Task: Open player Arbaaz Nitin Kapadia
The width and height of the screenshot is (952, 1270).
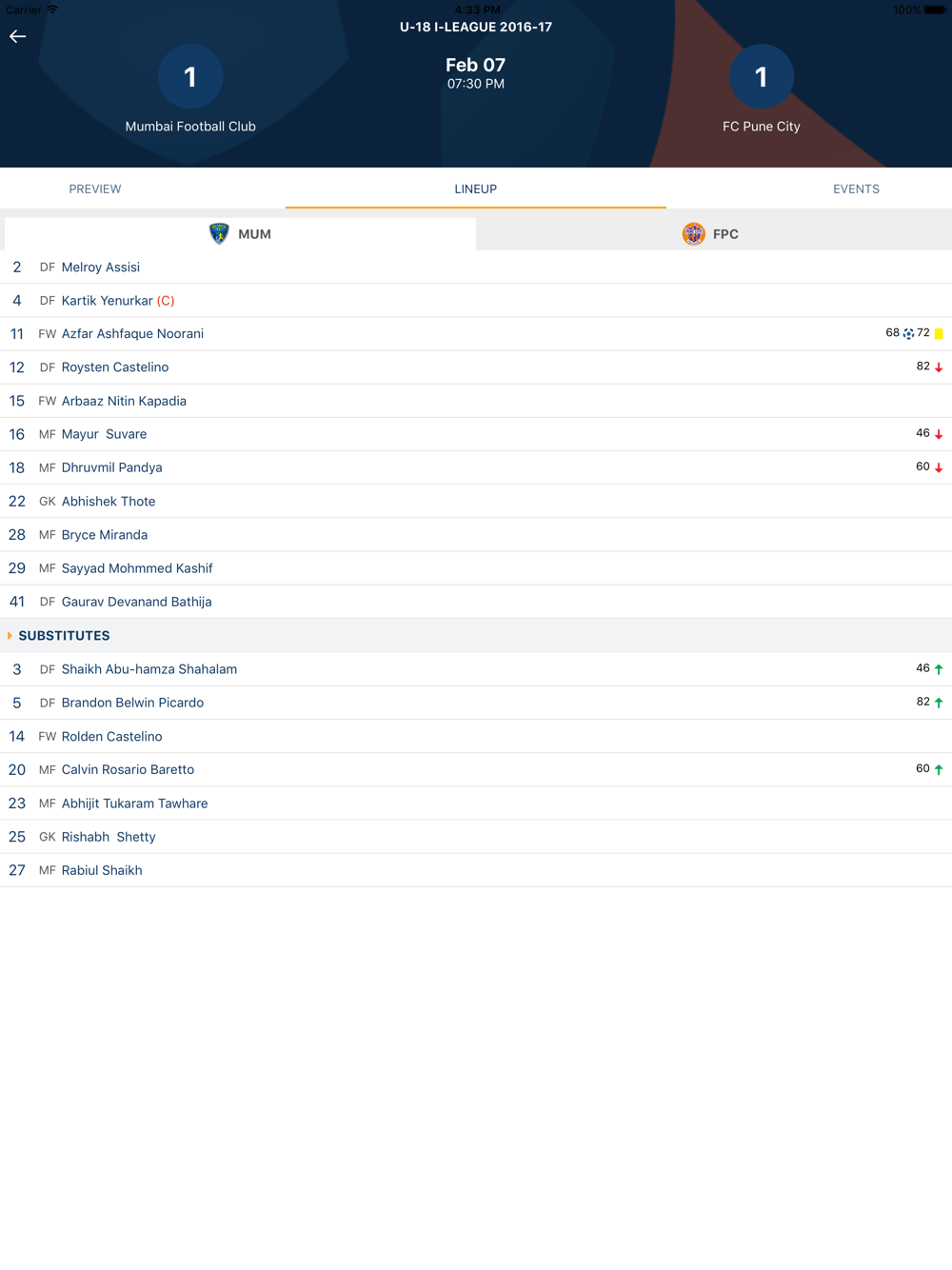Action: coord(476,401)
